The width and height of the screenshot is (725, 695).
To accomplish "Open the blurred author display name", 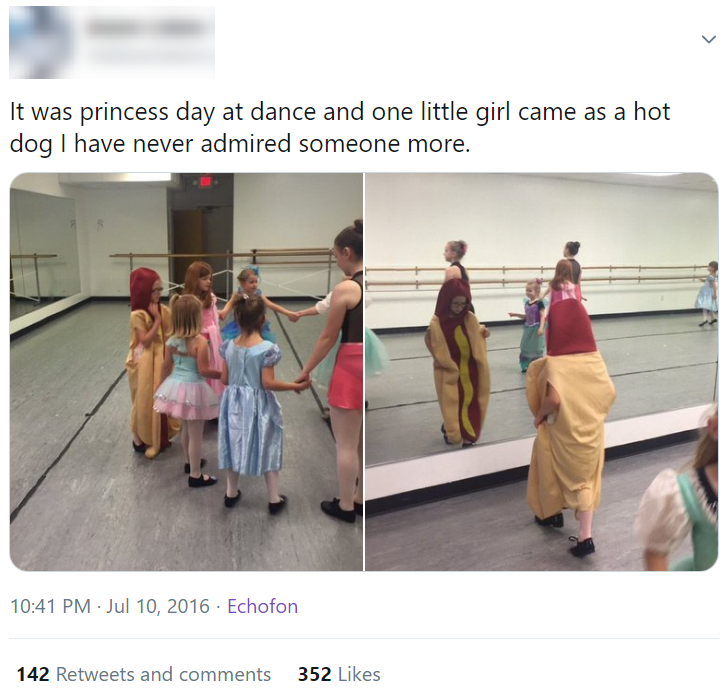I will 147,27.
